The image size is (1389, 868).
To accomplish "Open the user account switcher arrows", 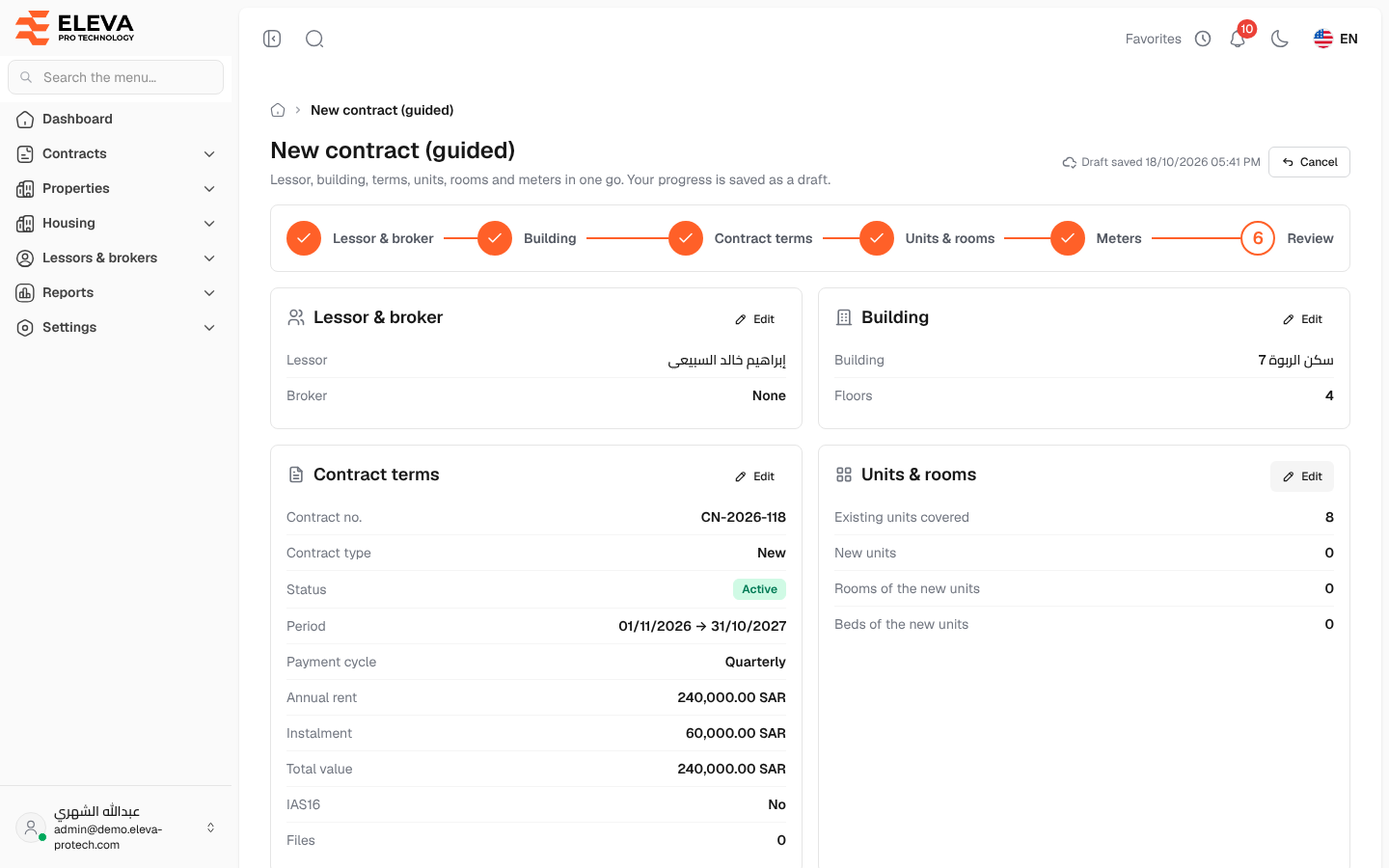I will click(210, 827).
